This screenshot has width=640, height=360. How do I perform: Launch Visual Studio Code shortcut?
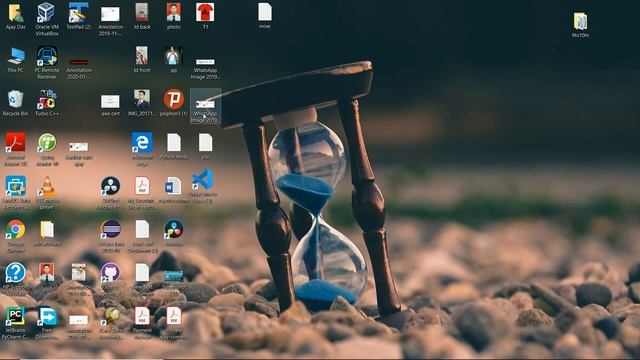[x=203, y=186]
